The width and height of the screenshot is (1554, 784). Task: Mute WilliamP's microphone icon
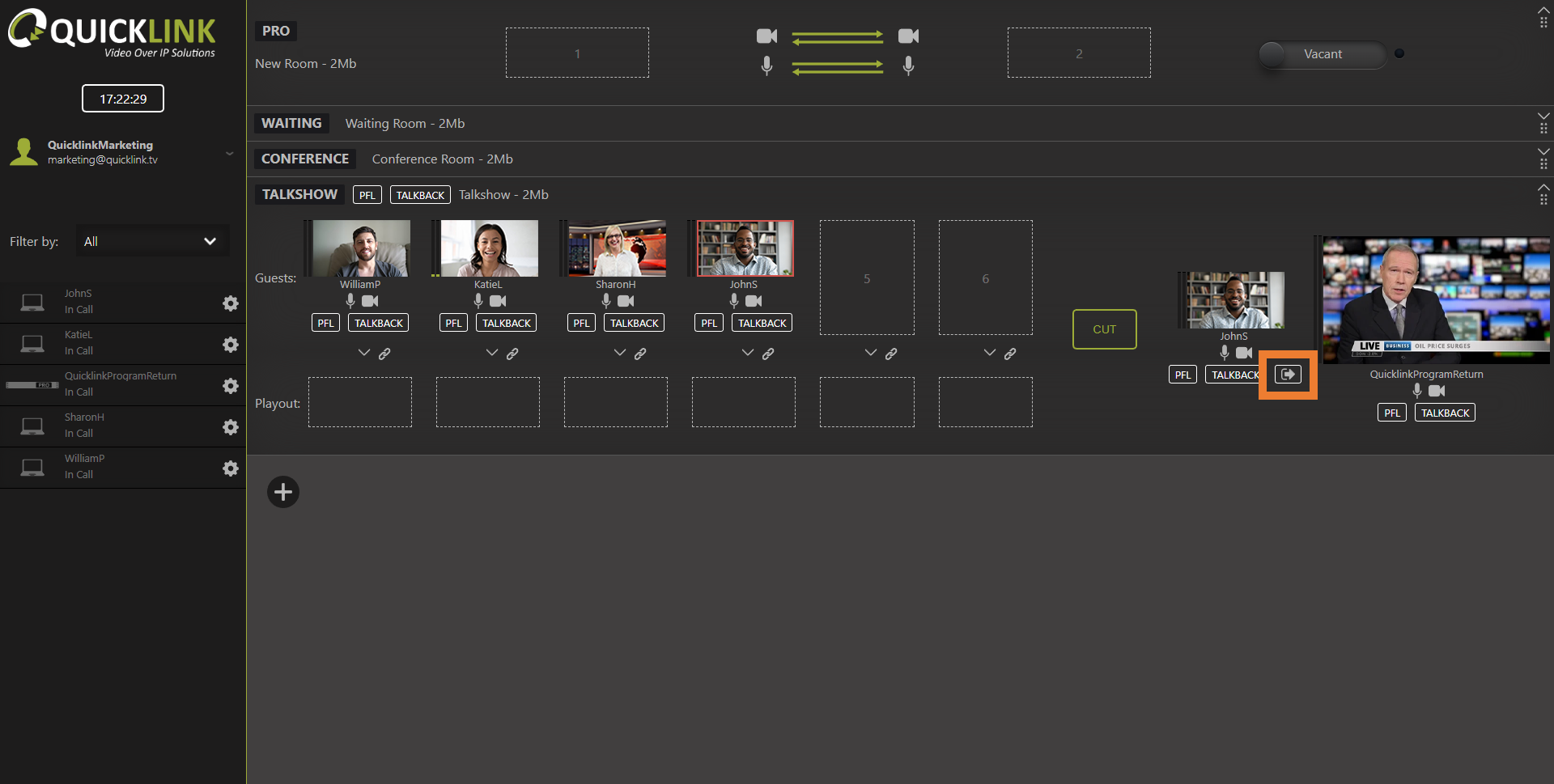(350, 301)
